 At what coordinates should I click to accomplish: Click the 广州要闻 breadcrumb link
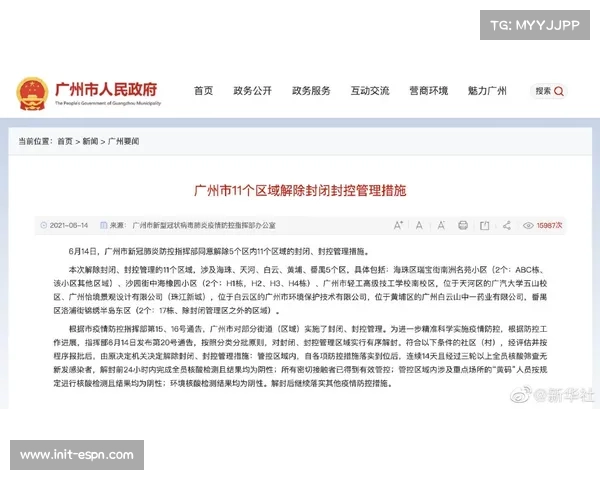(124, 142)
